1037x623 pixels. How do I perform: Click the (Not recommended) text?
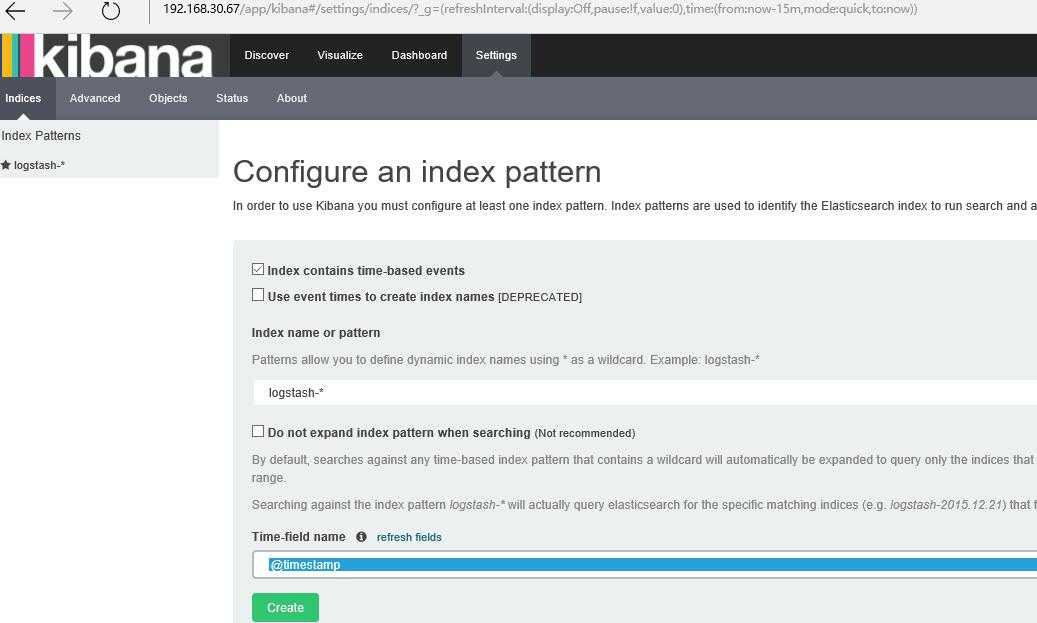point(585,433)
